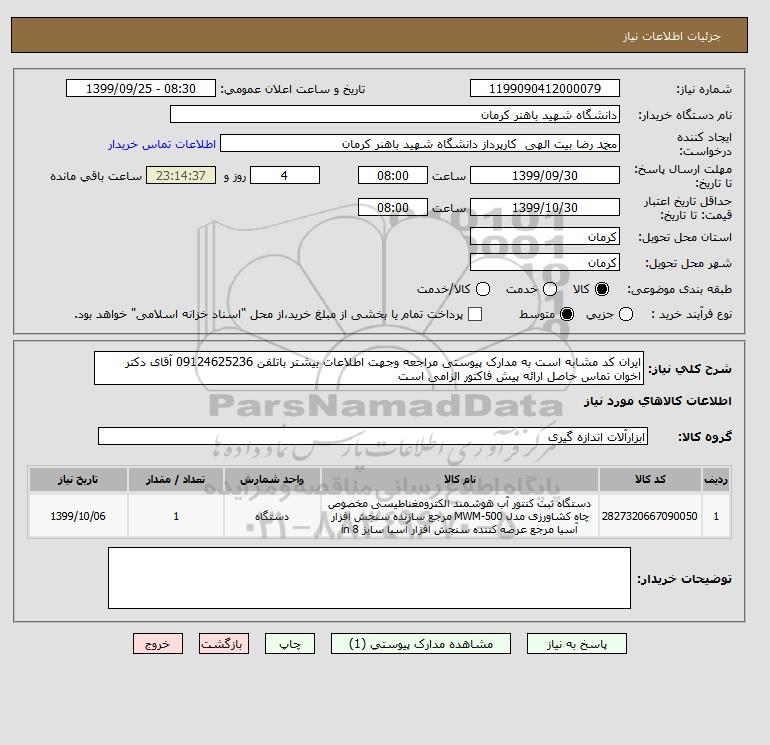This screenshot has height=745, width=770.
Task: Click the نام کالا column header
Action: [x=460, y=480]
